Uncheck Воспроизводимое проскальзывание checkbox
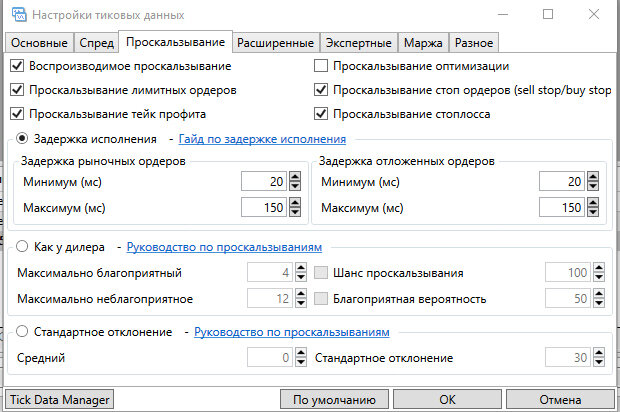Screen dimensions: 620x412 [x=17, y=66]
